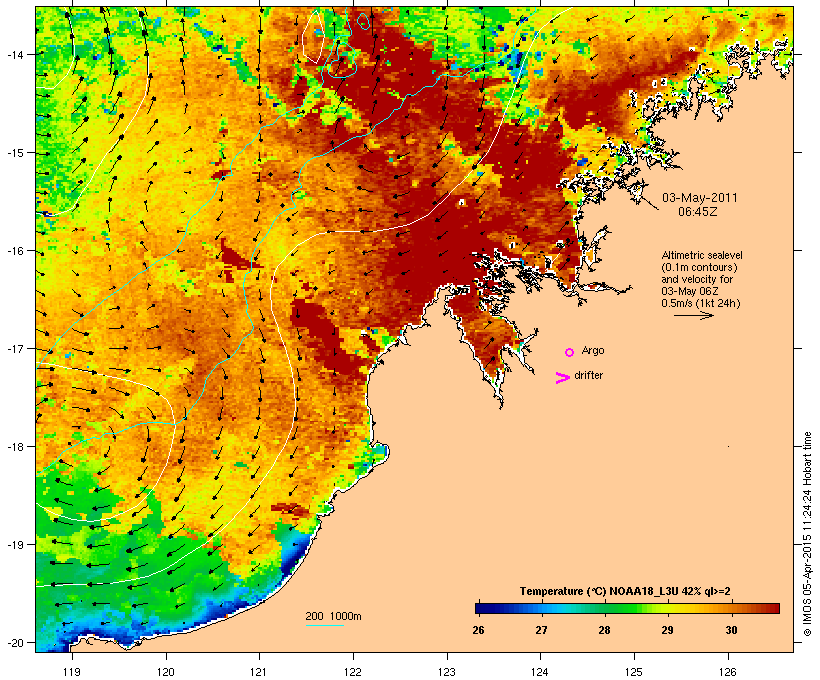
Task: Click the magenta drifter arrow symbol
Action: coord(563,378)
